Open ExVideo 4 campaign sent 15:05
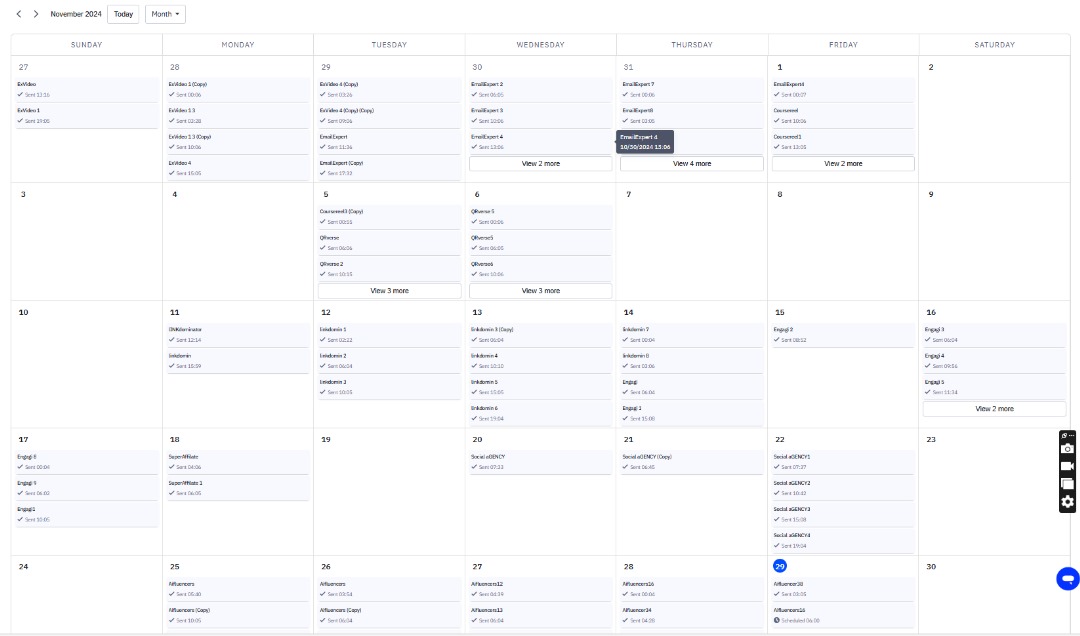 pos(238,168)
